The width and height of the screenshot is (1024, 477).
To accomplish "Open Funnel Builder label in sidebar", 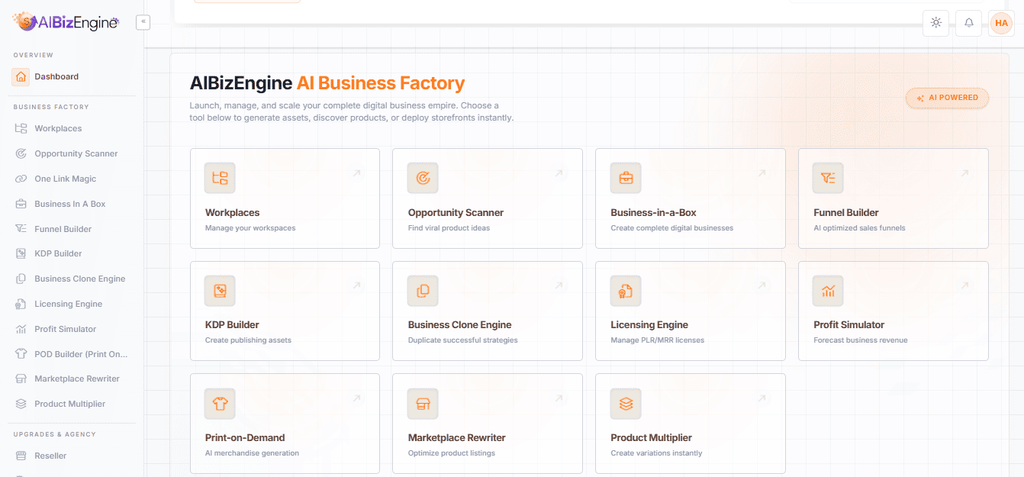I will pyautogui.click(x=63, y=229).
